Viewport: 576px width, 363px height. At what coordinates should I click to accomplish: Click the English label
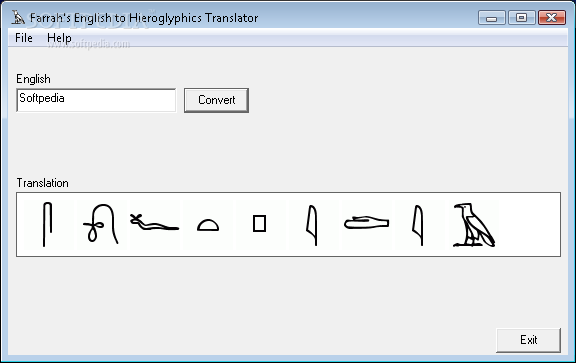pos(33,79)
